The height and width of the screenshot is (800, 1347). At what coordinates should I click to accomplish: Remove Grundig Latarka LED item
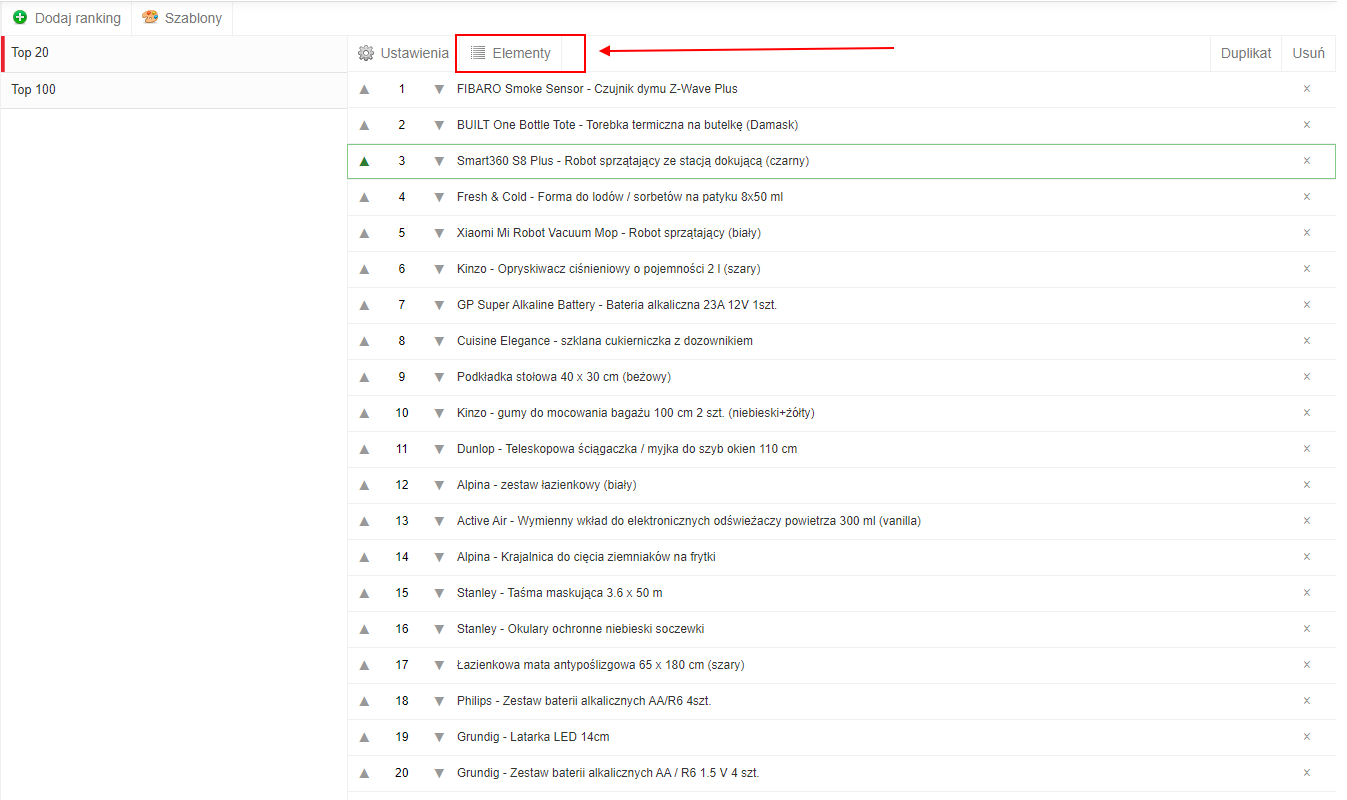click(1306, 737)
